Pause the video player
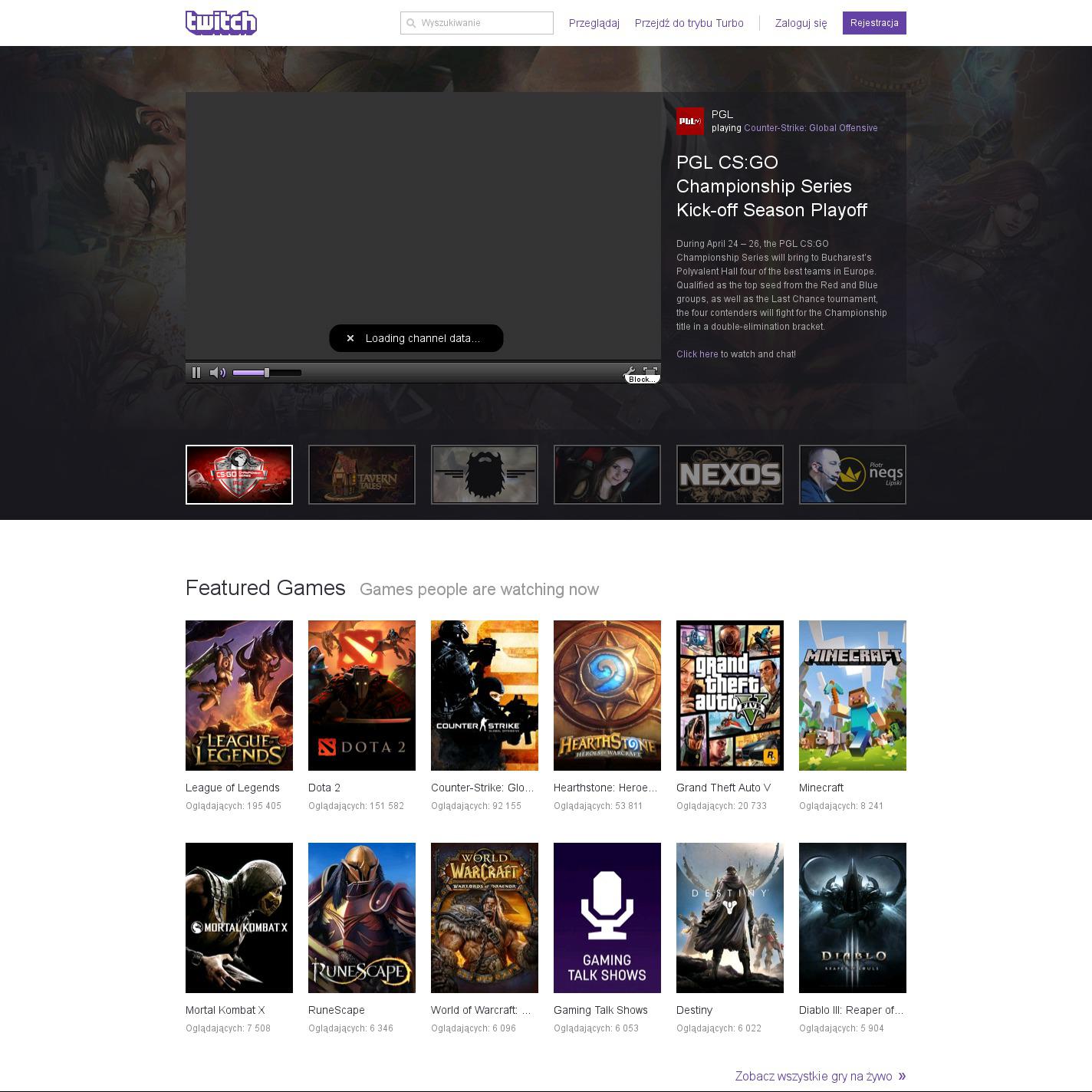The image size is (1092, 1092). pos(196,373)
